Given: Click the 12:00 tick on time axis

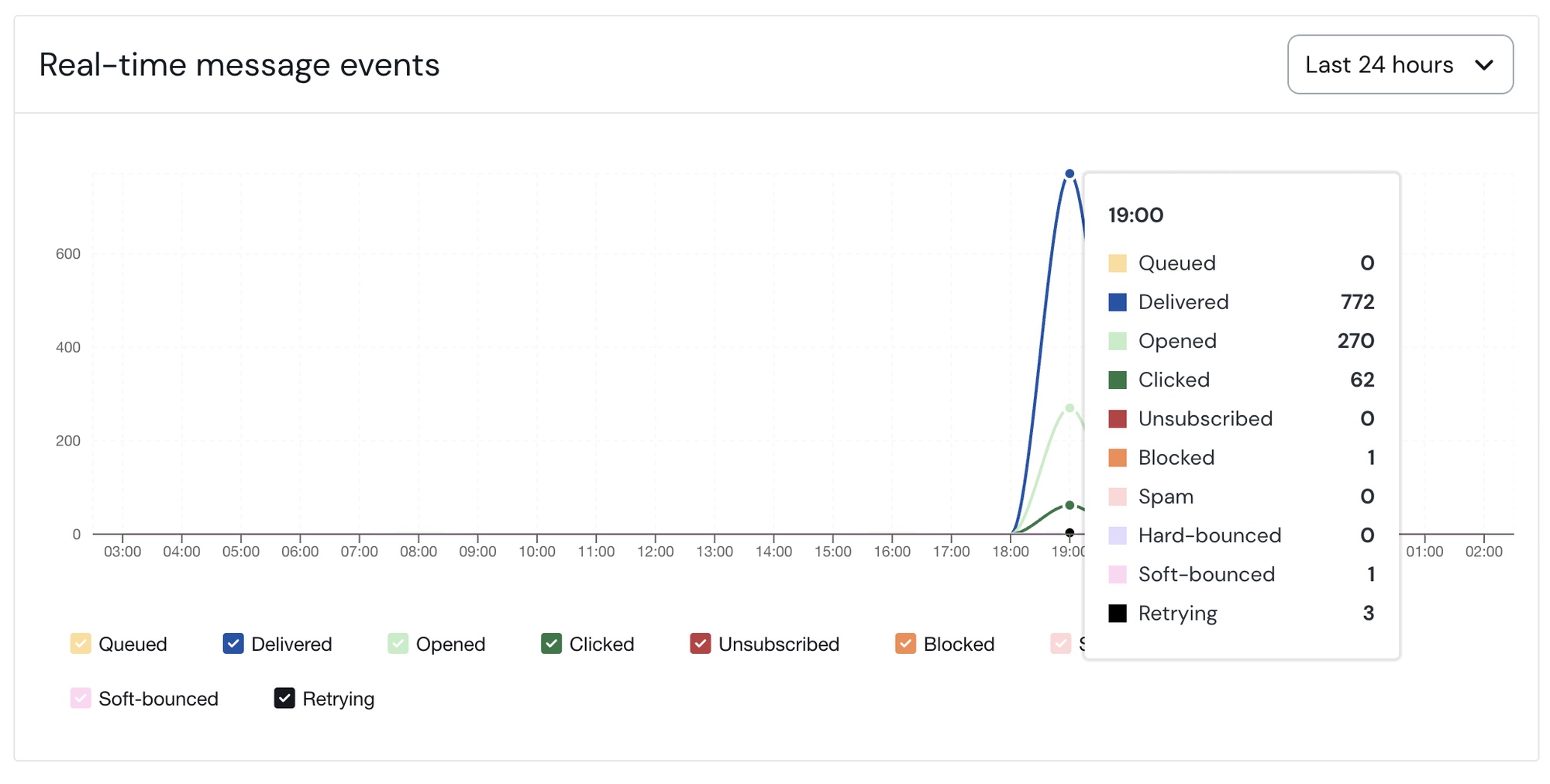Looking at the screenshot, I should pyautogui.click(x=656, y=552).
